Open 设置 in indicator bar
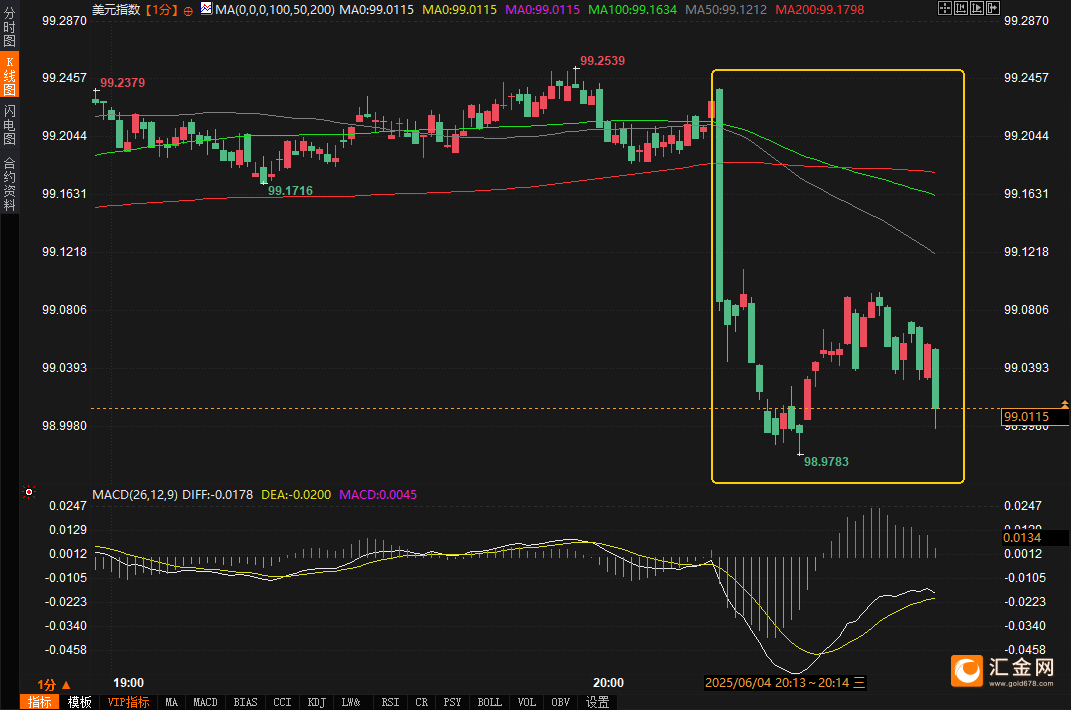 click(x=598, y=702)
